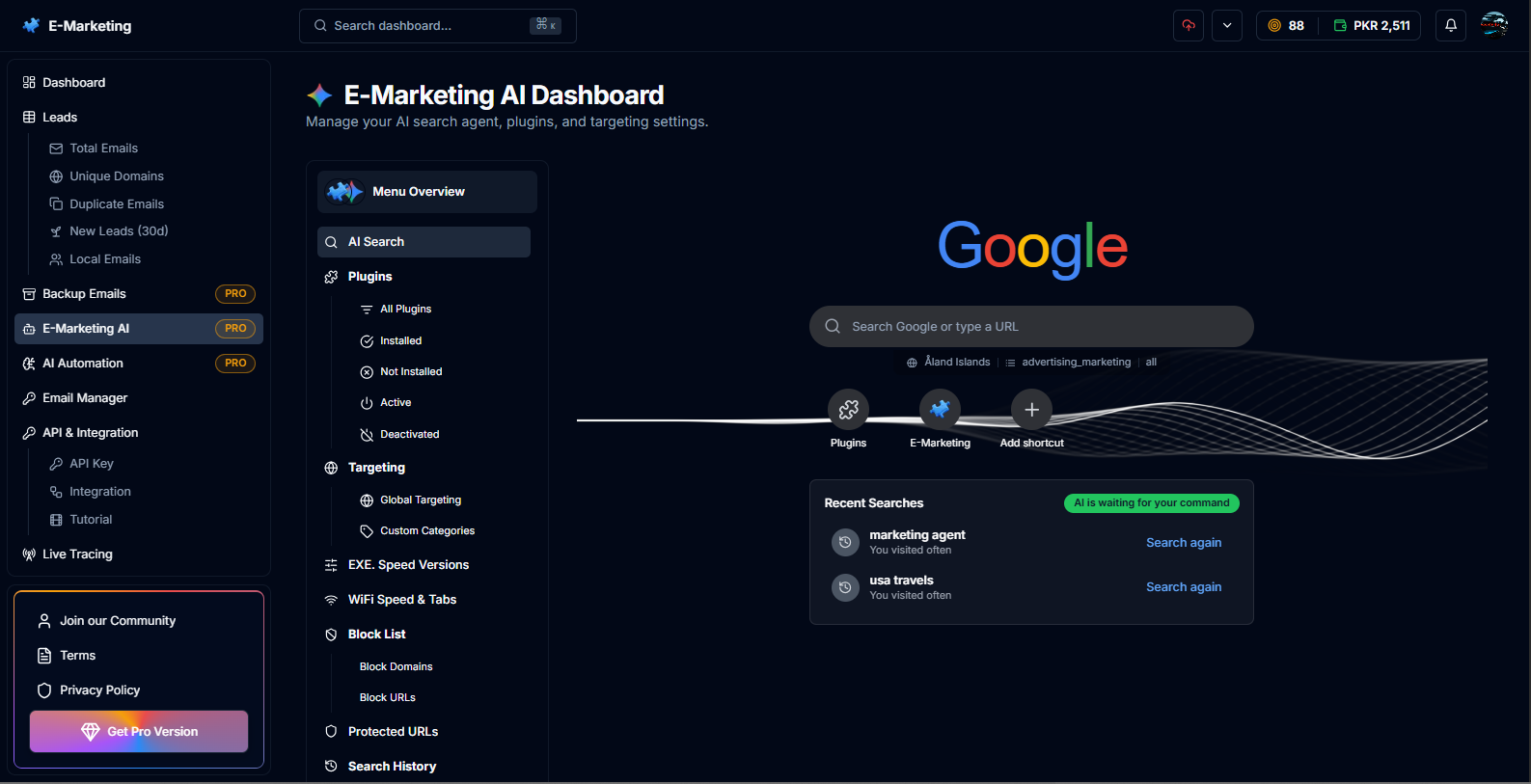Click the Add shortcut plus icon
Screen dimensions: 1531x784
1031,410
